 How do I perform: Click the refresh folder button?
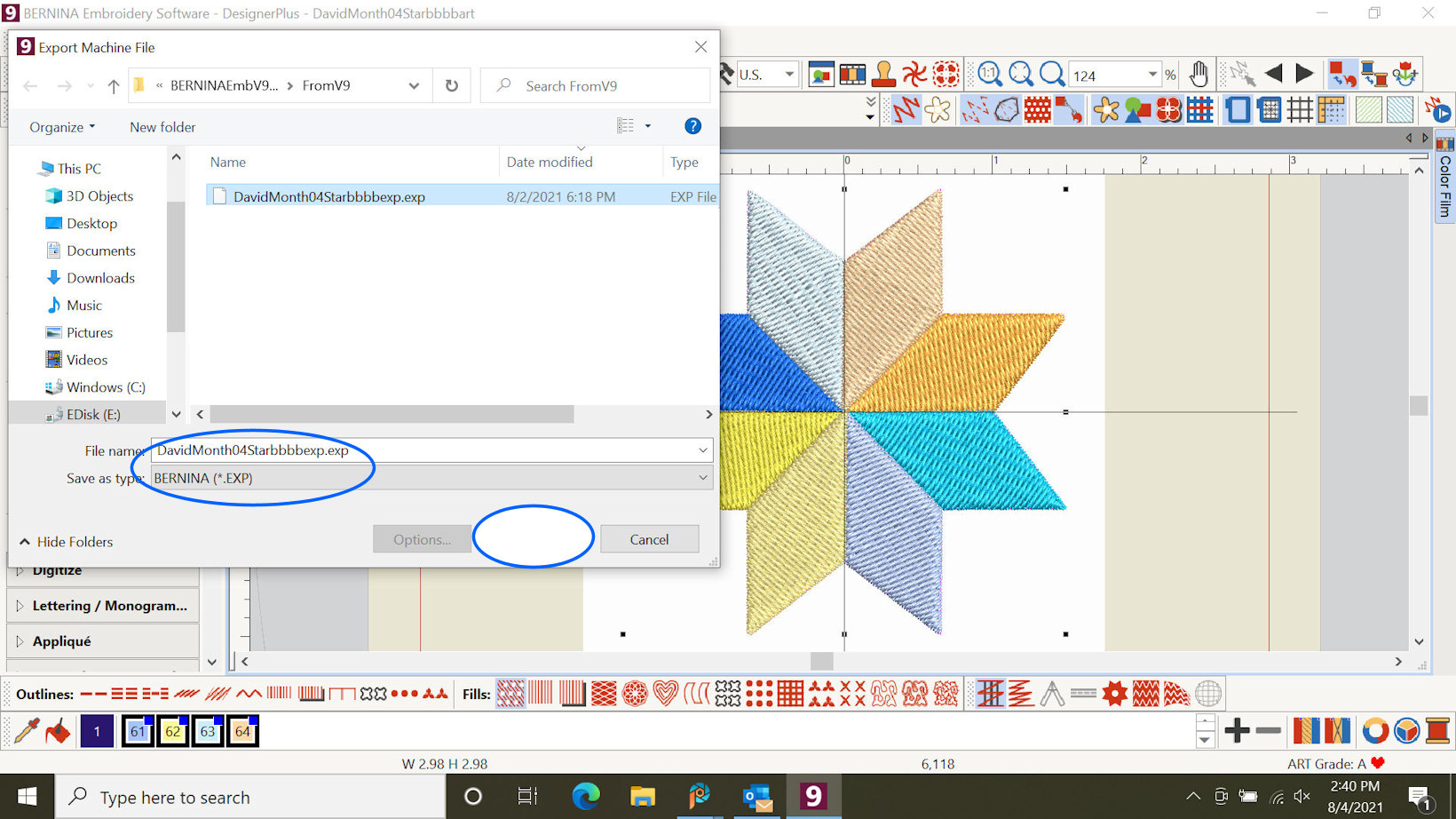452,85
